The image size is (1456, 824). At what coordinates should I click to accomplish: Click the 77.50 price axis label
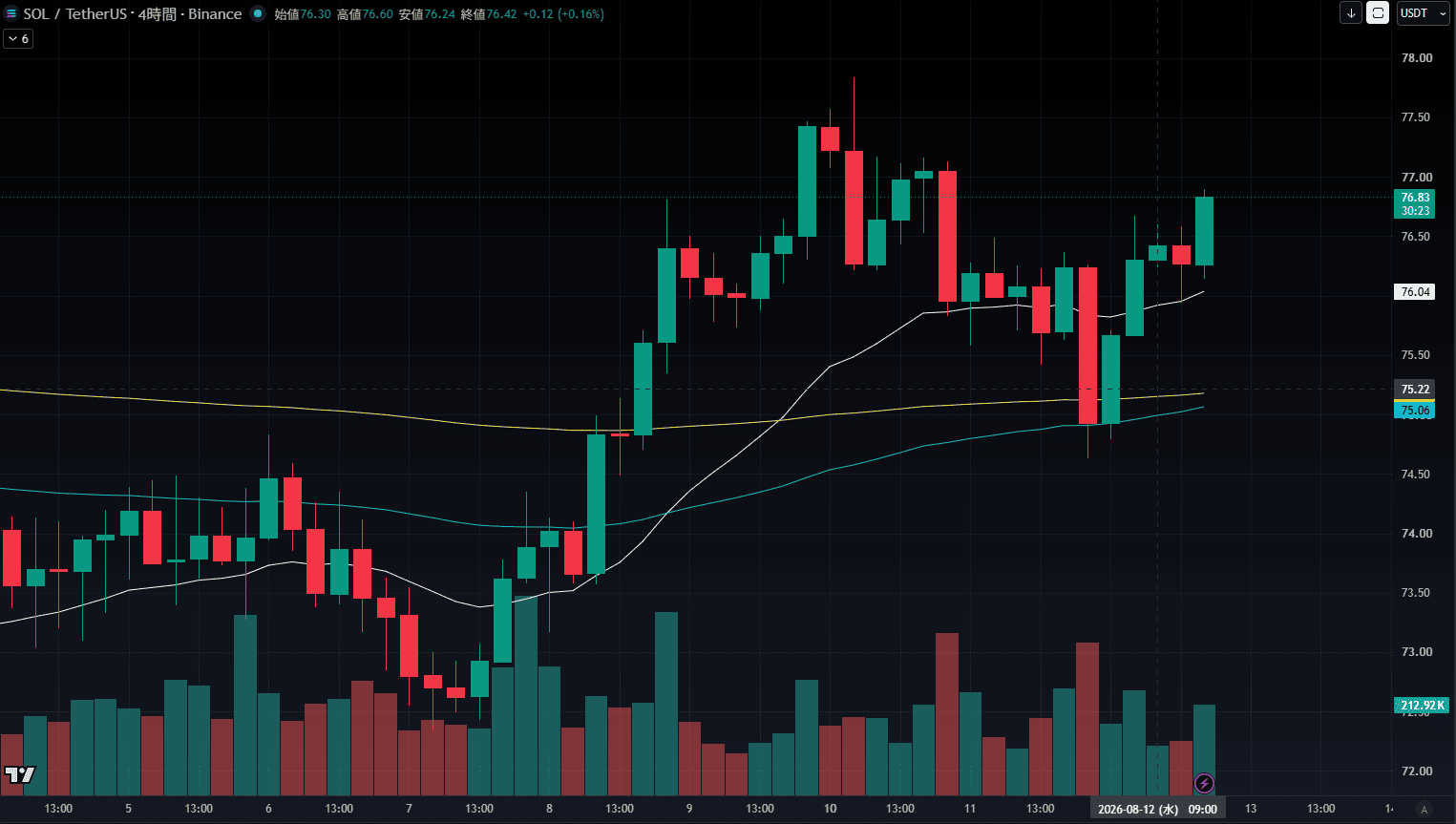(x=1416, y=117)
